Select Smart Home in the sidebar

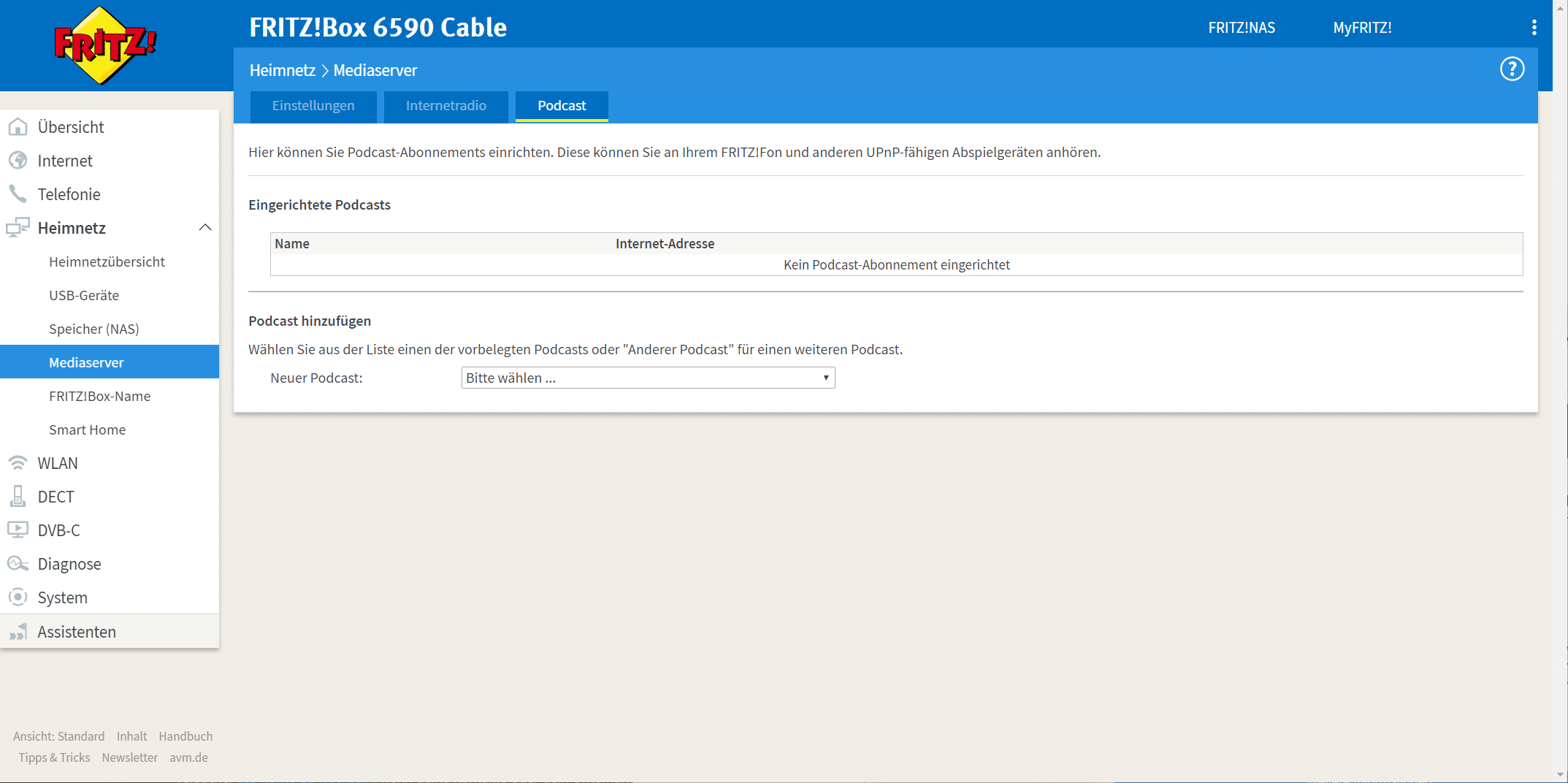(87, 429)
